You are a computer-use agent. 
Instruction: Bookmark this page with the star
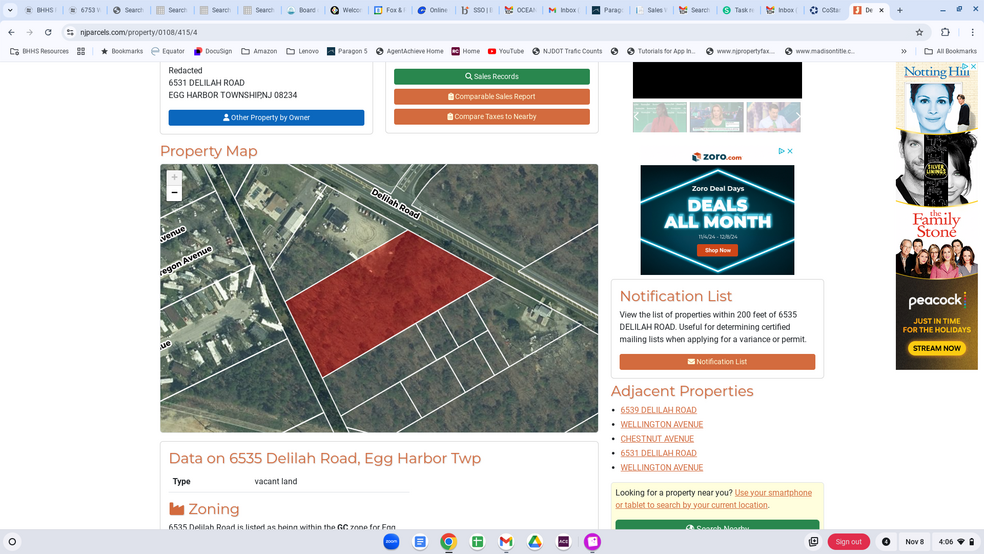point(919,32)
